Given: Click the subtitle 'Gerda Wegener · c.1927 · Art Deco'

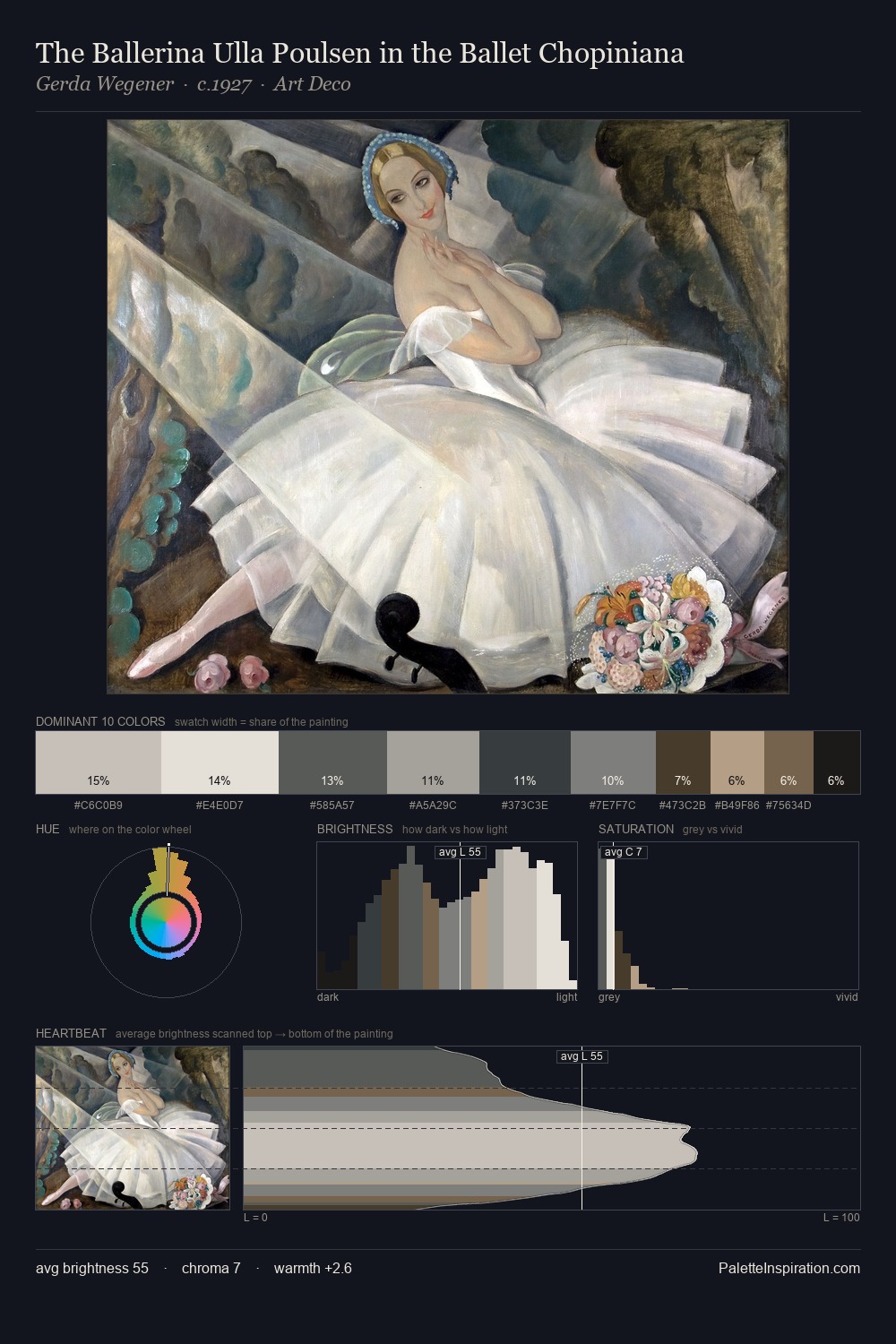Looking at the screenshot, I should tap(194, 84).
